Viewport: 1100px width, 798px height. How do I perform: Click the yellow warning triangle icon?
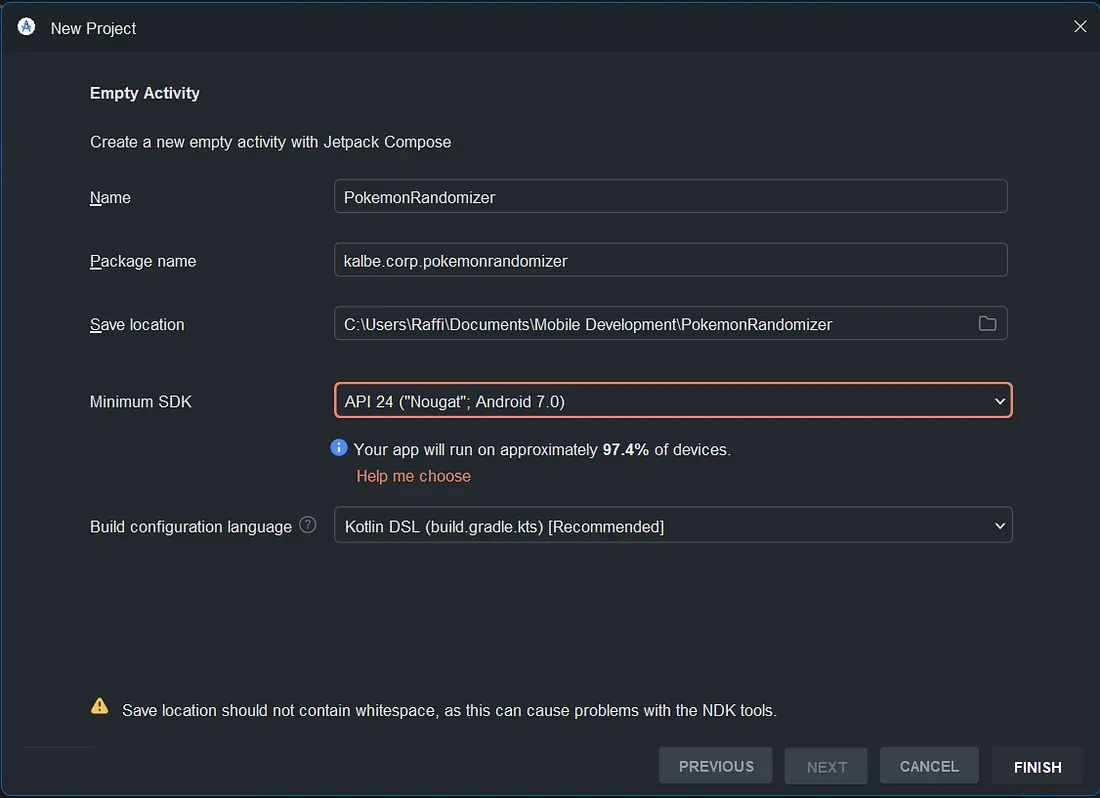[100, 706]
